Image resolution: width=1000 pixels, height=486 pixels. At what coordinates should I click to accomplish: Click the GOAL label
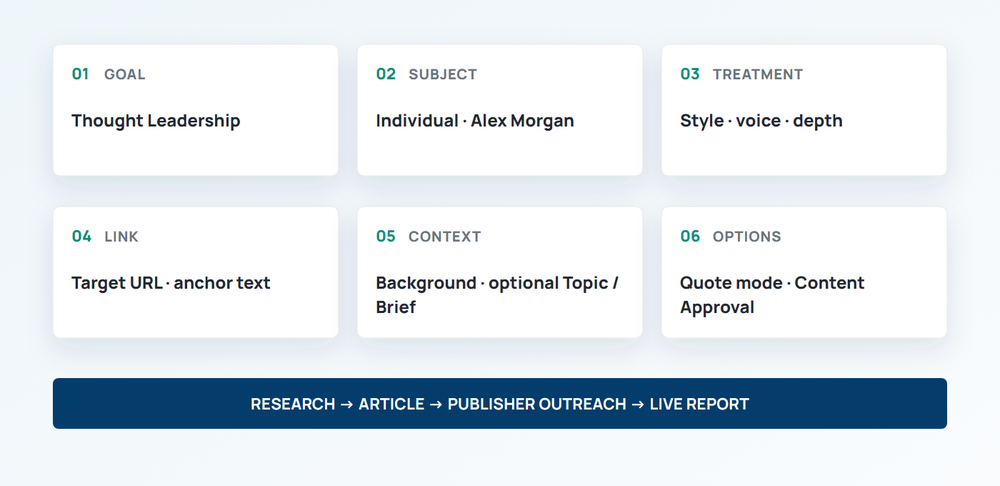(x=124, y=74)
